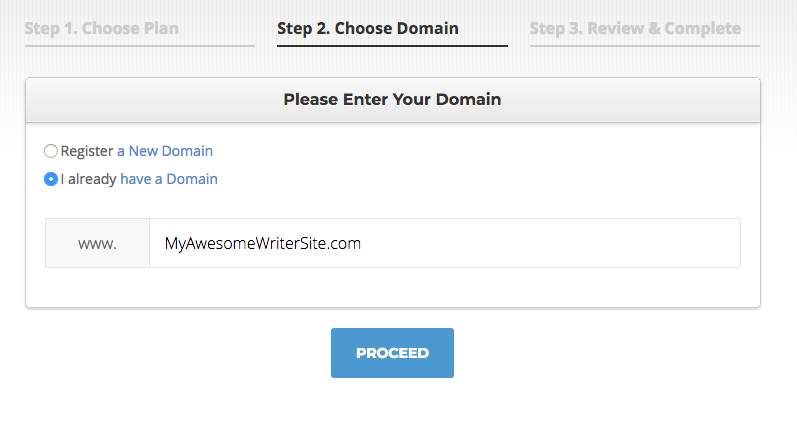Image resolution: width=797 pixels, height=427 pixels.
Task: Click the underline beneath Step 3. Review & Complete
Action: 645,46
